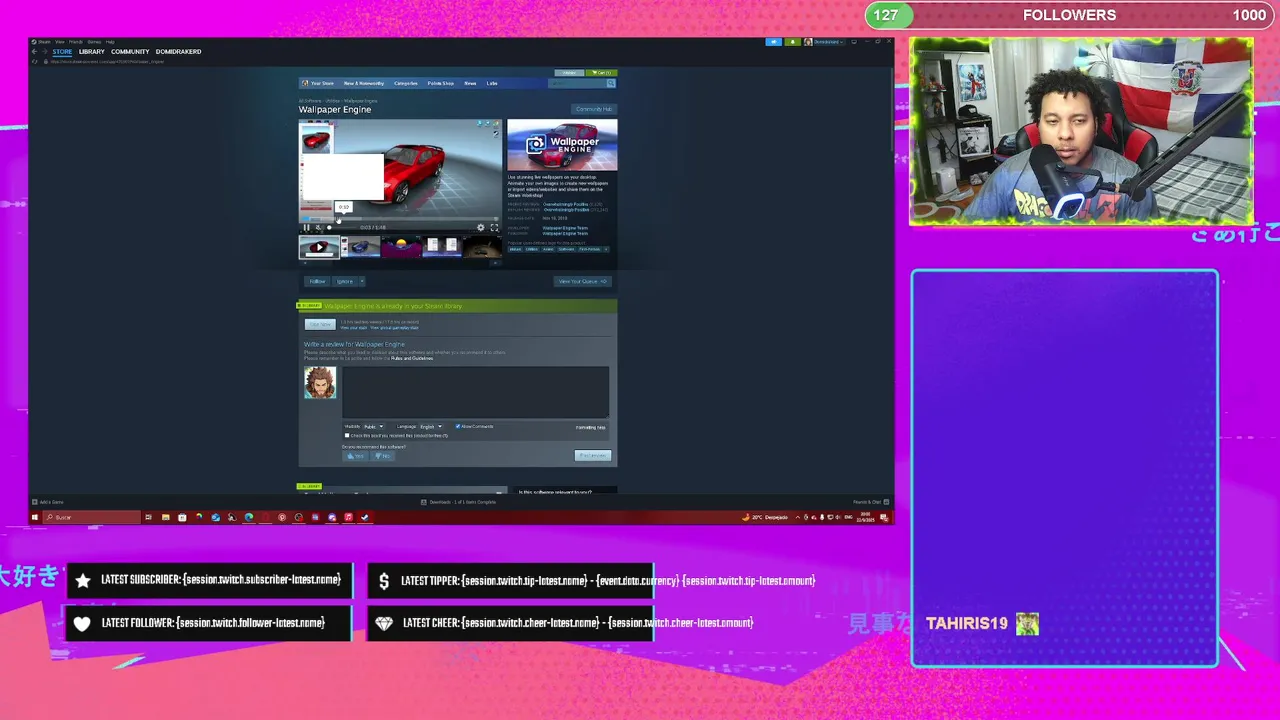Viewport: 1280px width, 720px height.
Task: Open the Wallpaper Engine Team developer link
Action: pos(565,228)
